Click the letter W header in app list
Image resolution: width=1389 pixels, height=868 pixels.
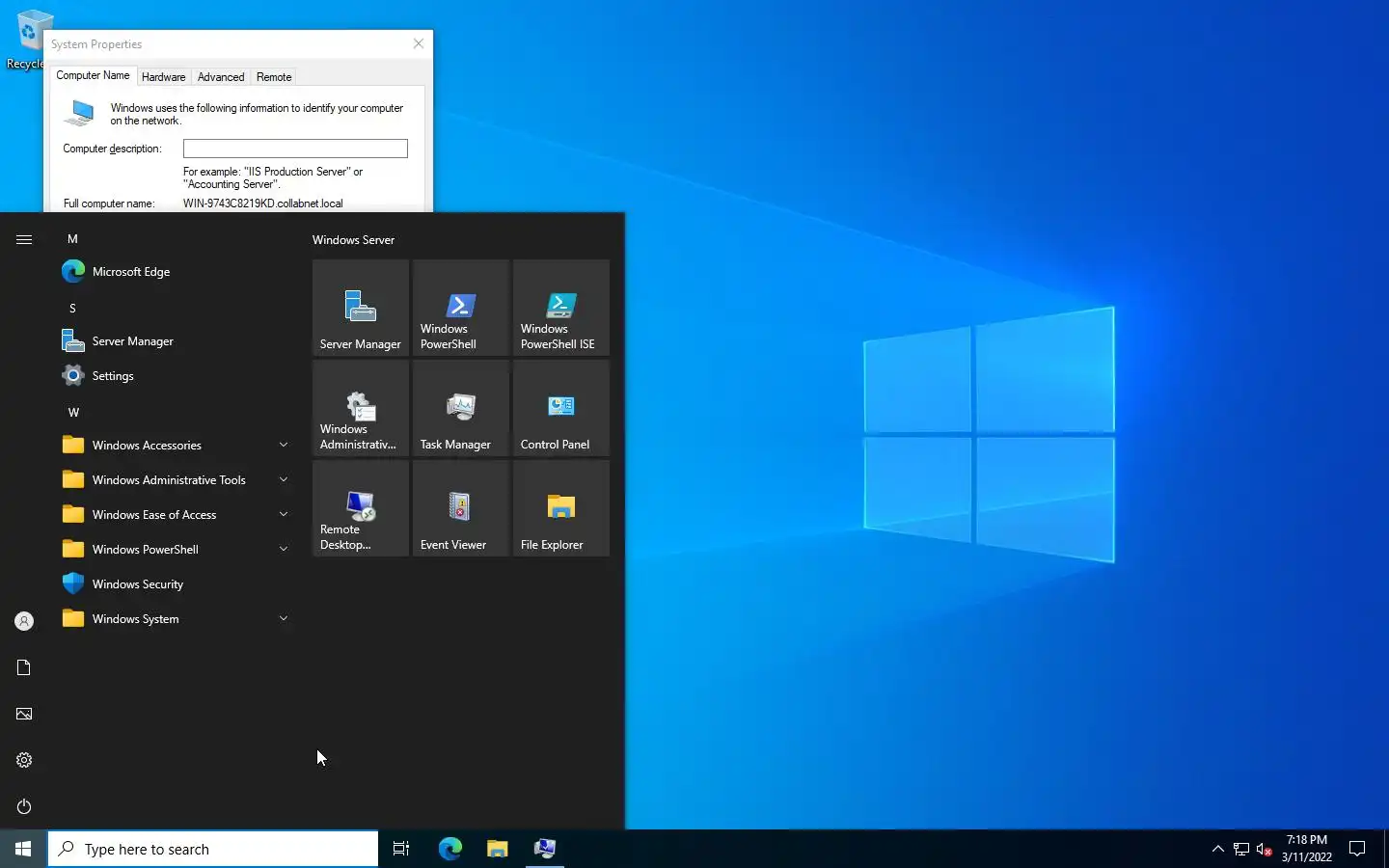pyautogui.click(x=73, y=413)
